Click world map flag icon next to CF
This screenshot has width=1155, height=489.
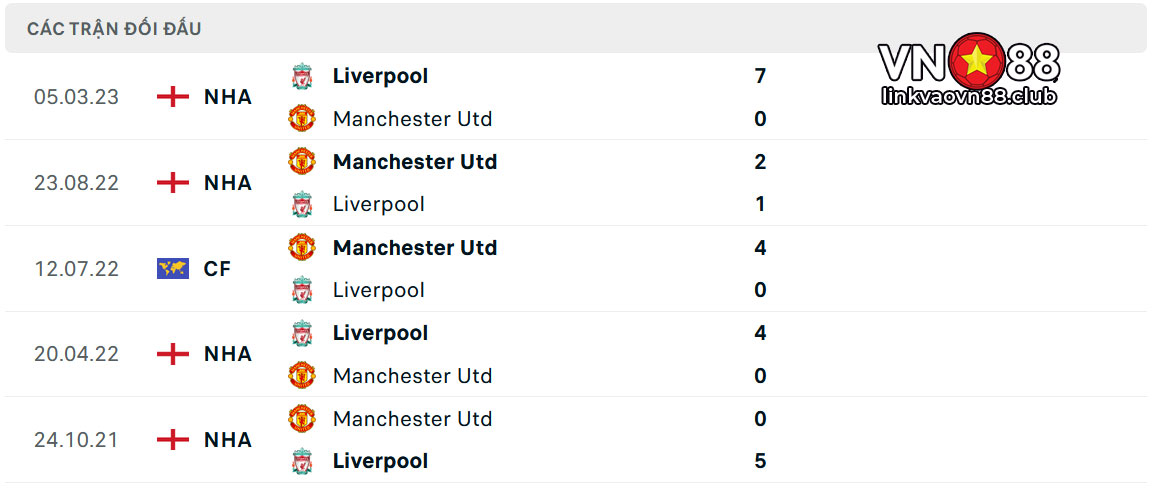pyautogui.click(x=172, y=269)
